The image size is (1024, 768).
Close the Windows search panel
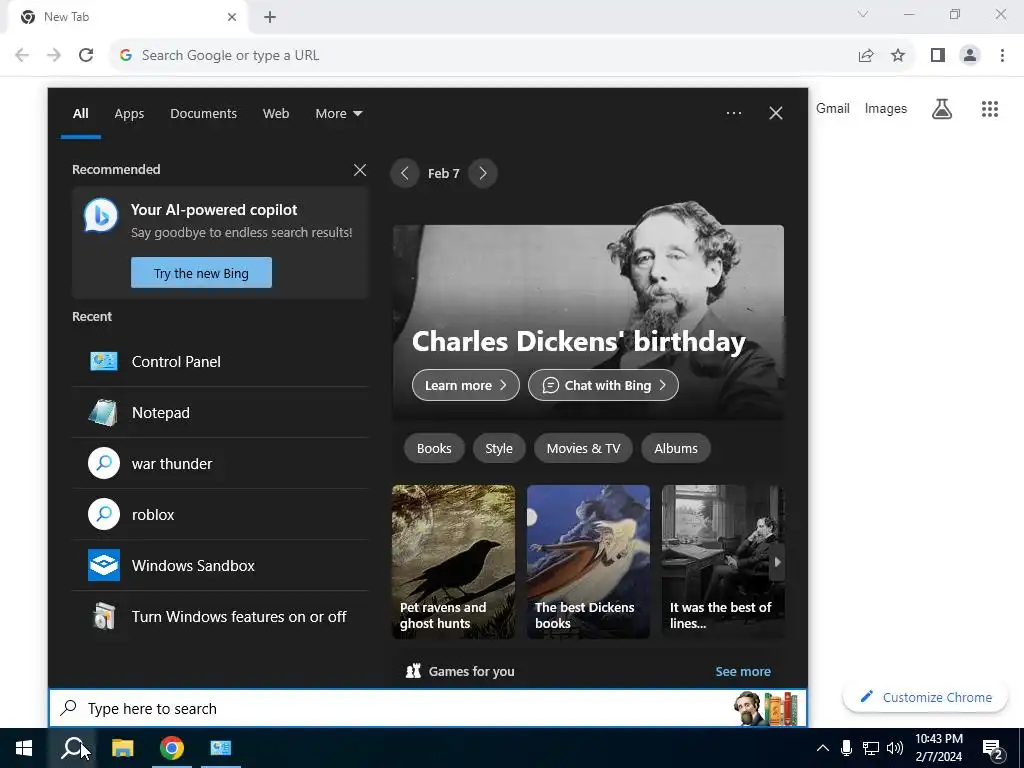point(775,114)
